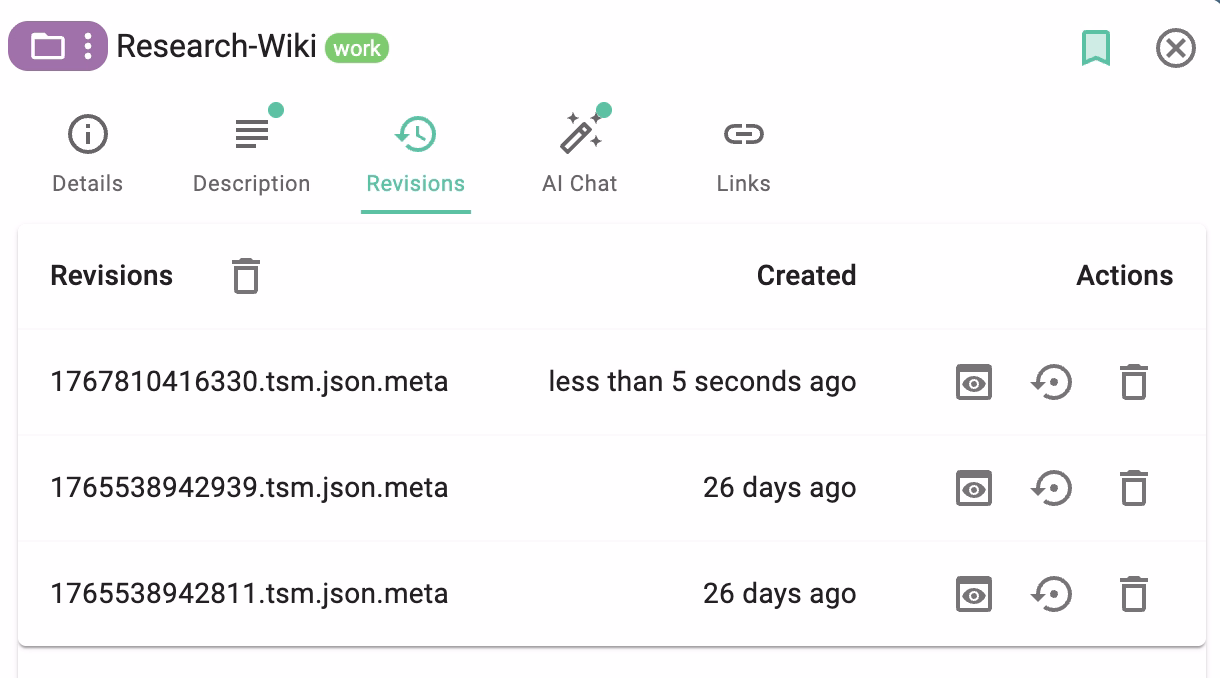Preview revision 1765538942811.tsm.json.meta
This screenshot has width=1220, height=678.
973,594
